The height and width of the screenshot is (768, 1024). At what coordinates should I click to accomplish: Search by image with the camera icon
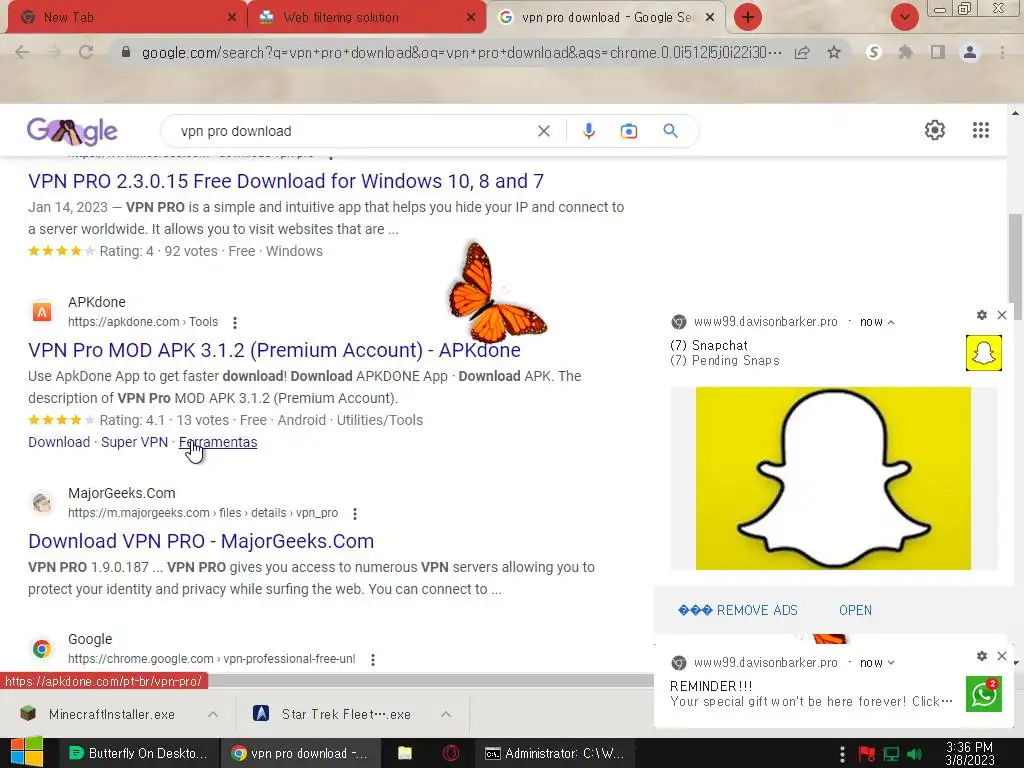coord(629,131)
